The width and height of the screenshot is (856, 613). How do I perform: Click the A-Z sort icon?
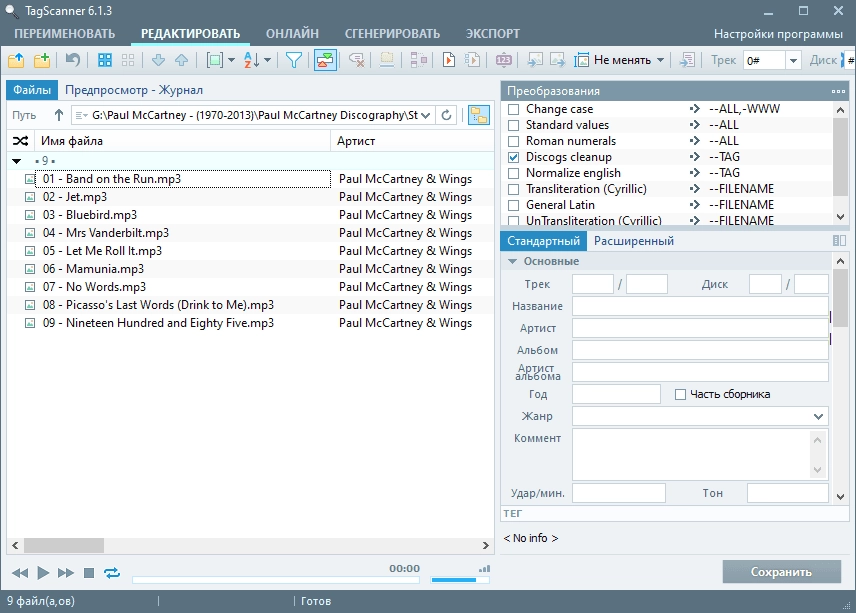click(252, 60)
